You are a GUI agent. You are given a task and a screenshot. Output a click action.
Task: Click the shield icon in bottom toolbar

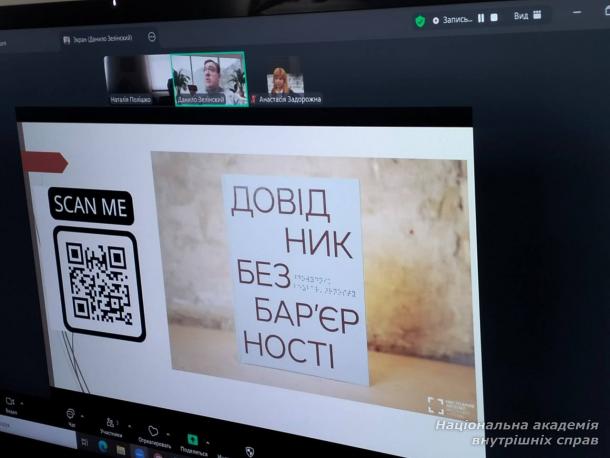coord(250,451)
